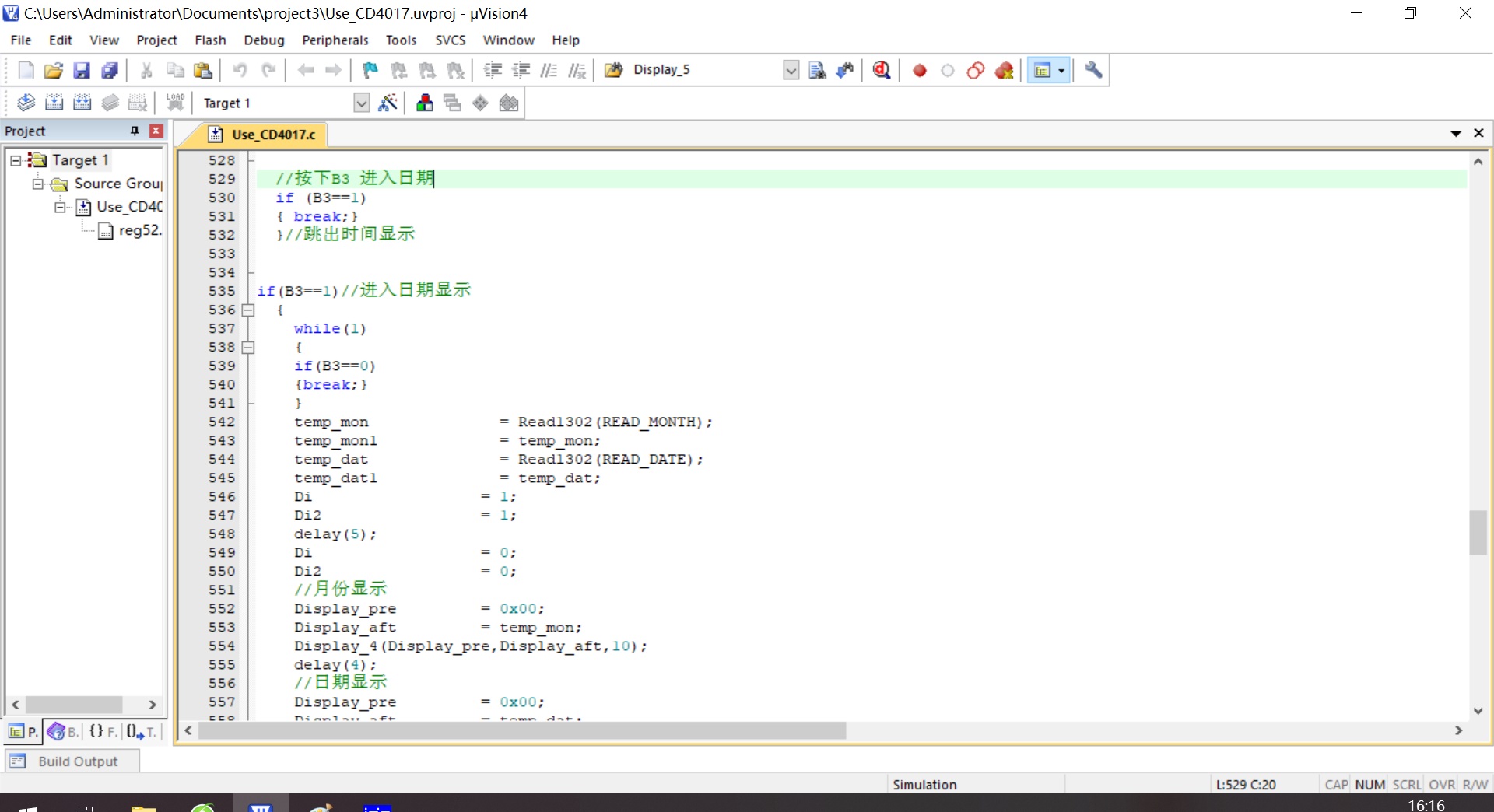Screen dimensions: 1494x812
Task: Open Manage Components colored blocks icon
Action: tap(424, 103)
